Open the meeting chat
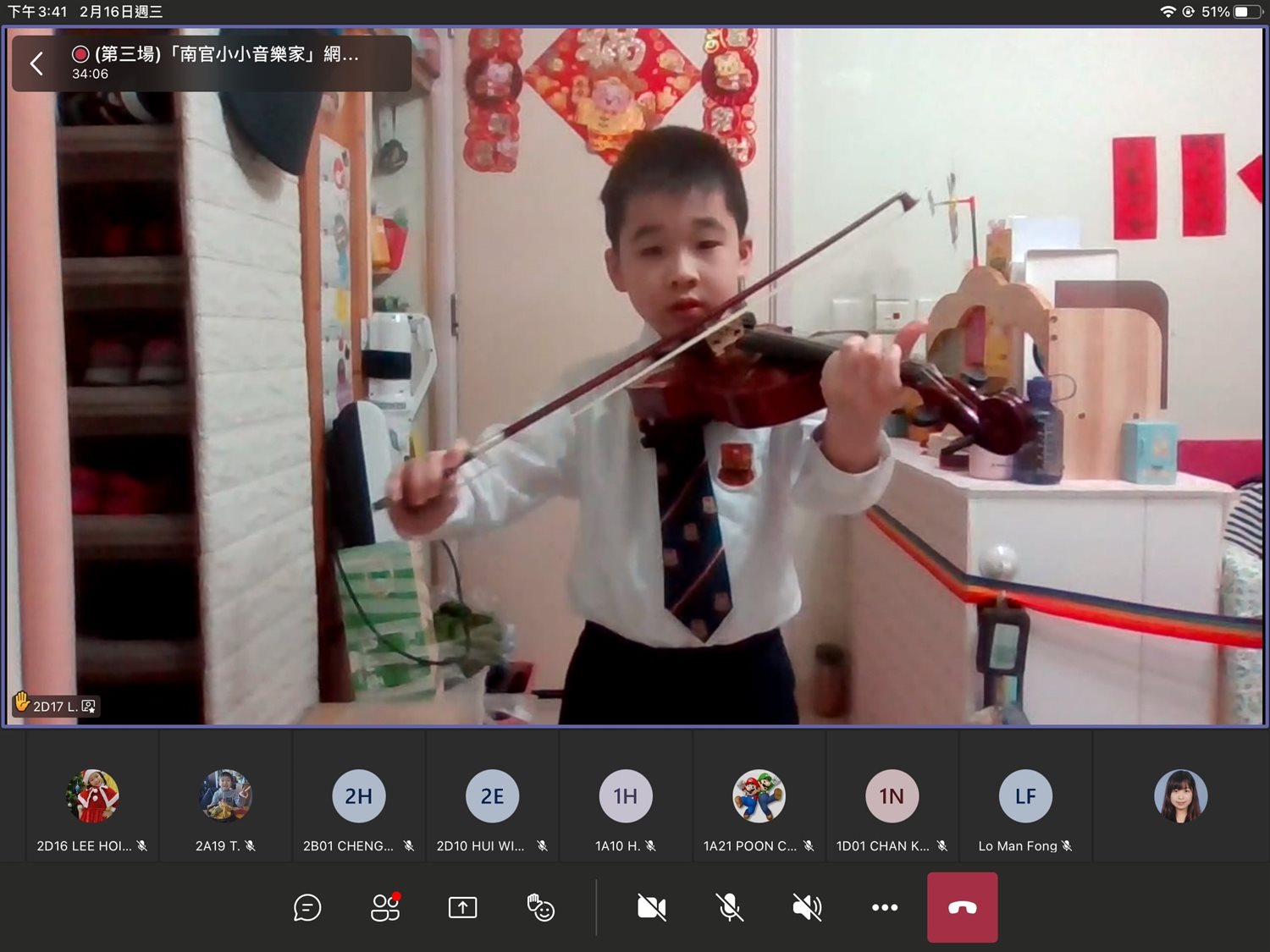Image resolution: width=1270 pixels, height=952 pixels. (307, 908)
